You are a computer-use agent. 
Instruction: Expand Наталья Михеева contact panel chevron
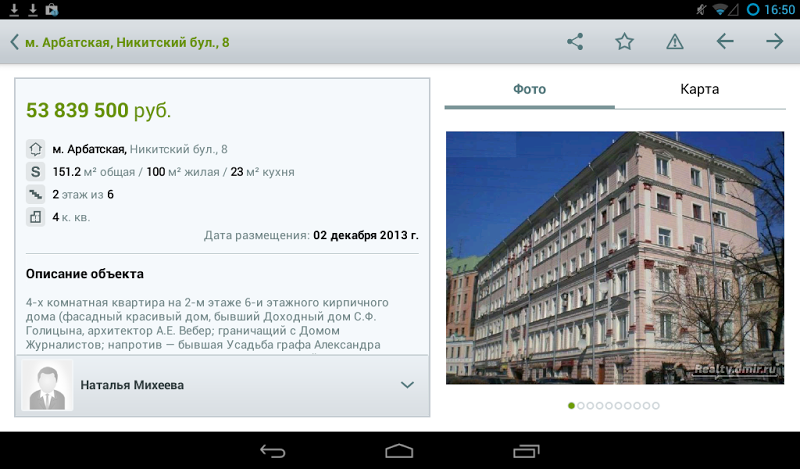407,385
